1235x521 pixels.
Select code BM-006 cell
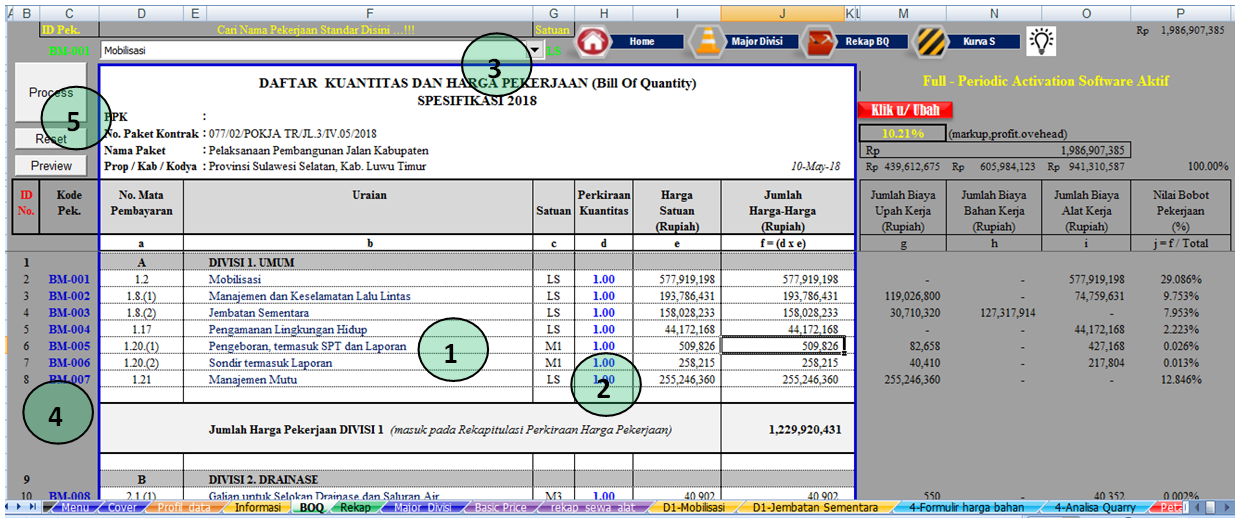(69, 364)
